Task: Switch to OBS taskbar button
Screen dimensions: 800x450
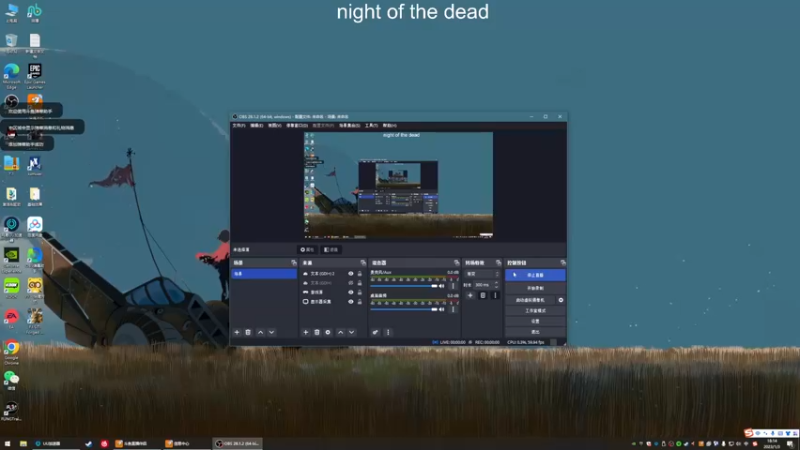Action: [x=238, y=444]
